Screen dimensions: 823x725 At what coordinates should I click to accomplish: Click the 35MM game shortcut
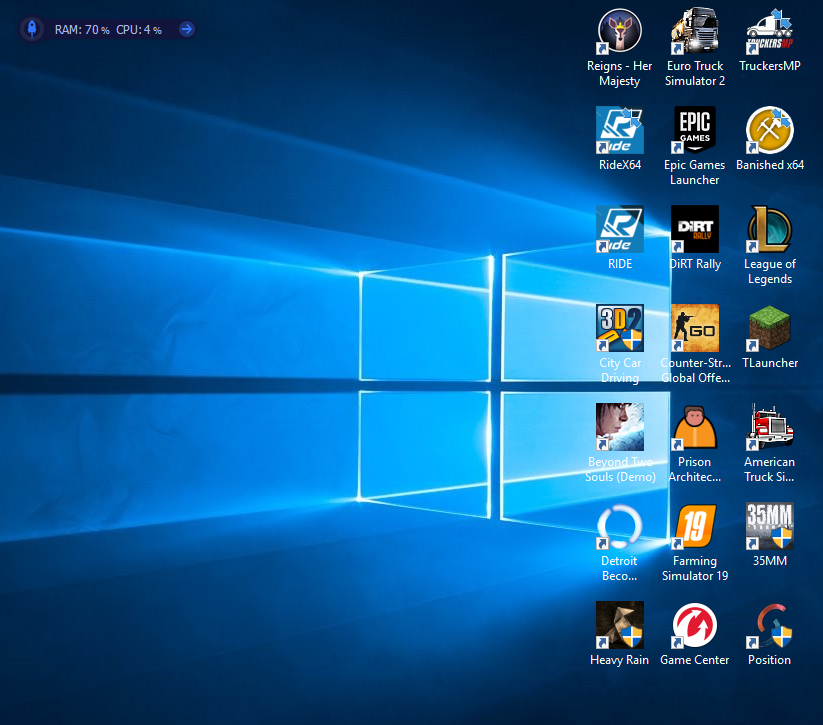[769, 526]
